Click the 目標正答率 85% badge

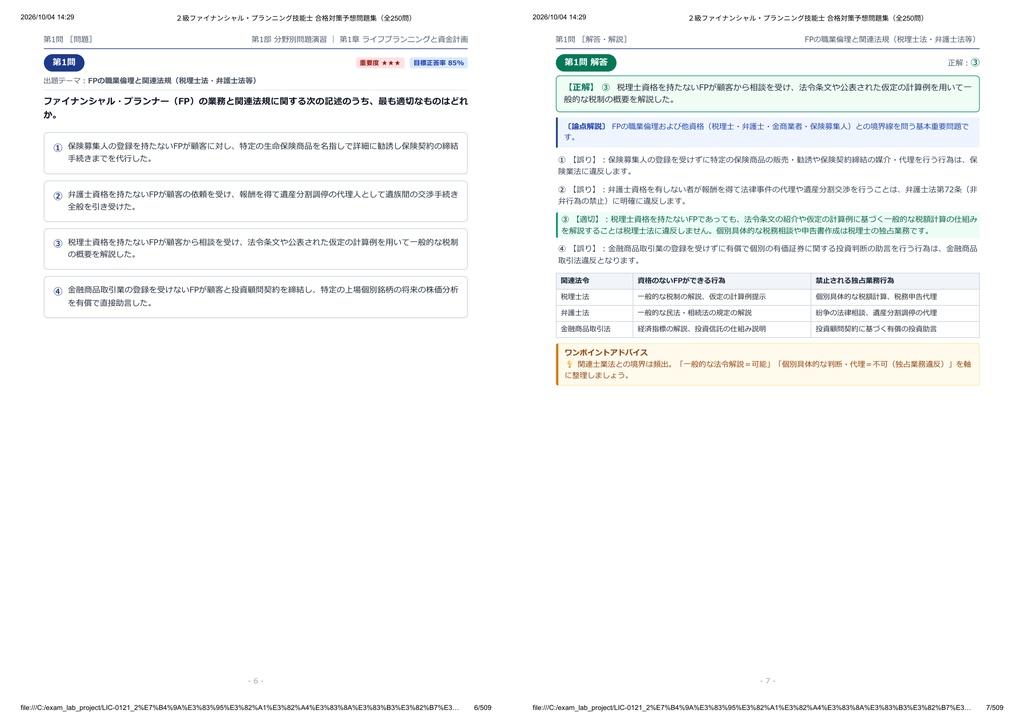[438, 63]
